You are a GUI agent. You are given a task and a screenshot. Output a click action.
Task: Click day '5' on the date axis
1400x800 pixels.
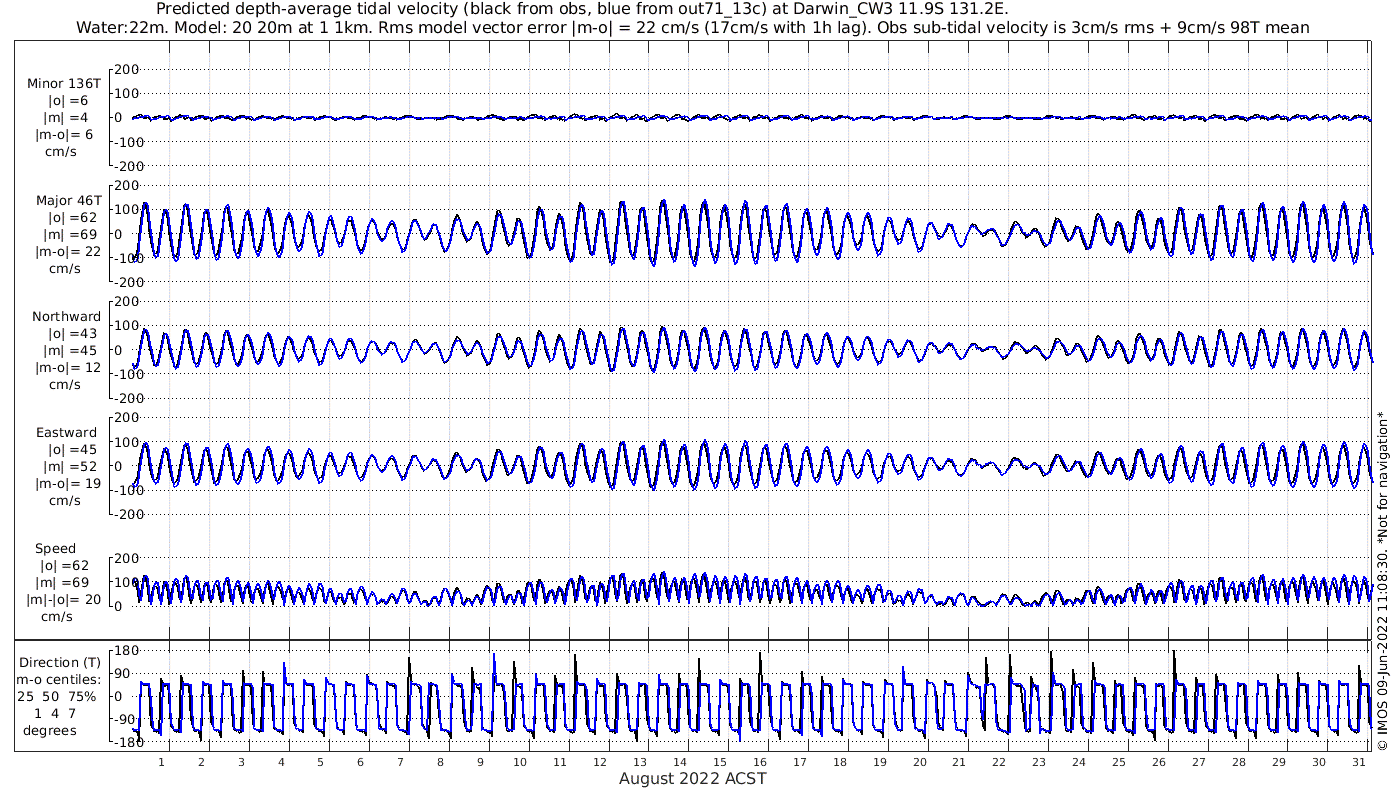(321, 762)
